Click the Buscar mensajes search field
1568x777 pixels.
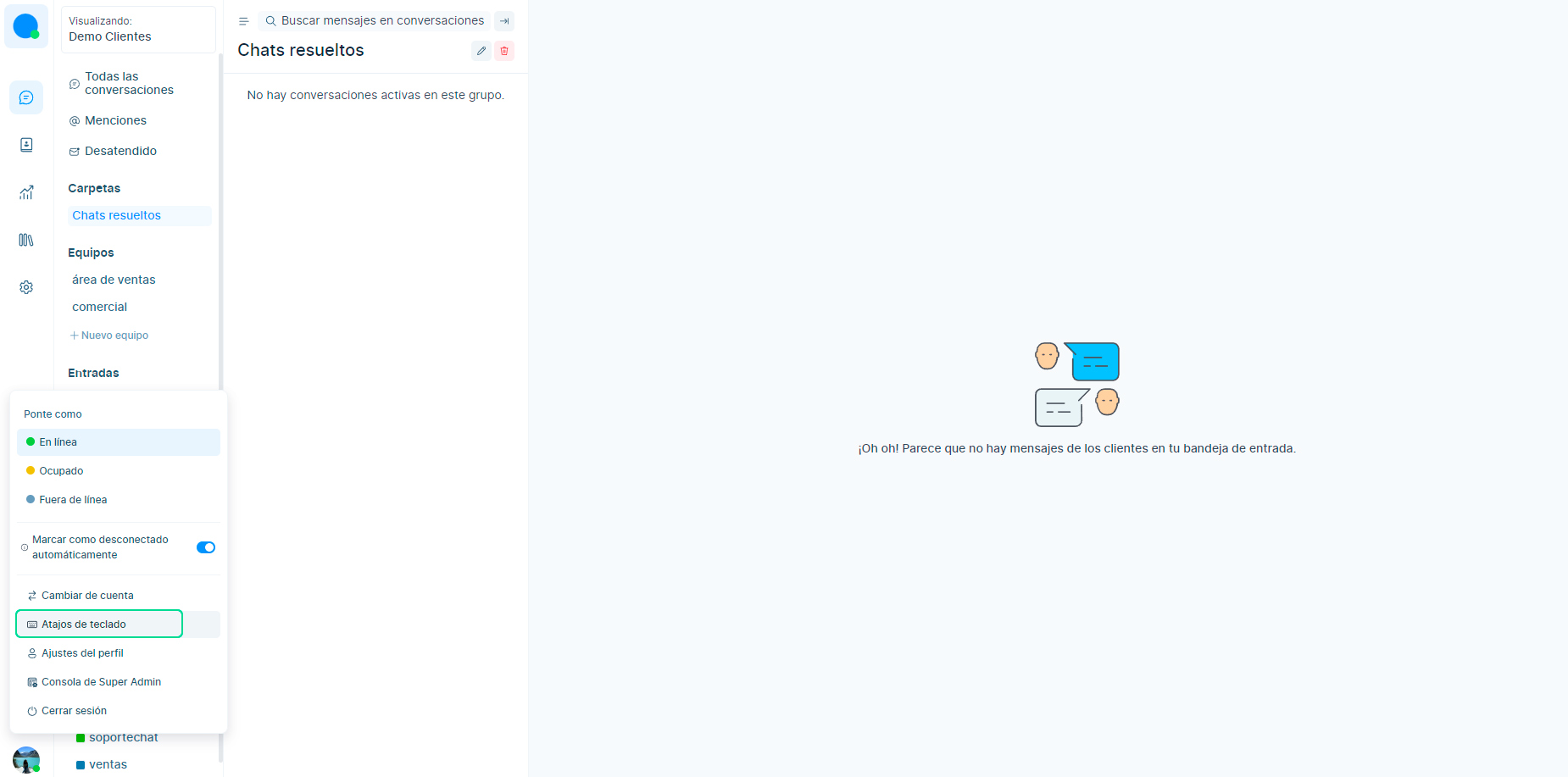(x=381, y=21)
